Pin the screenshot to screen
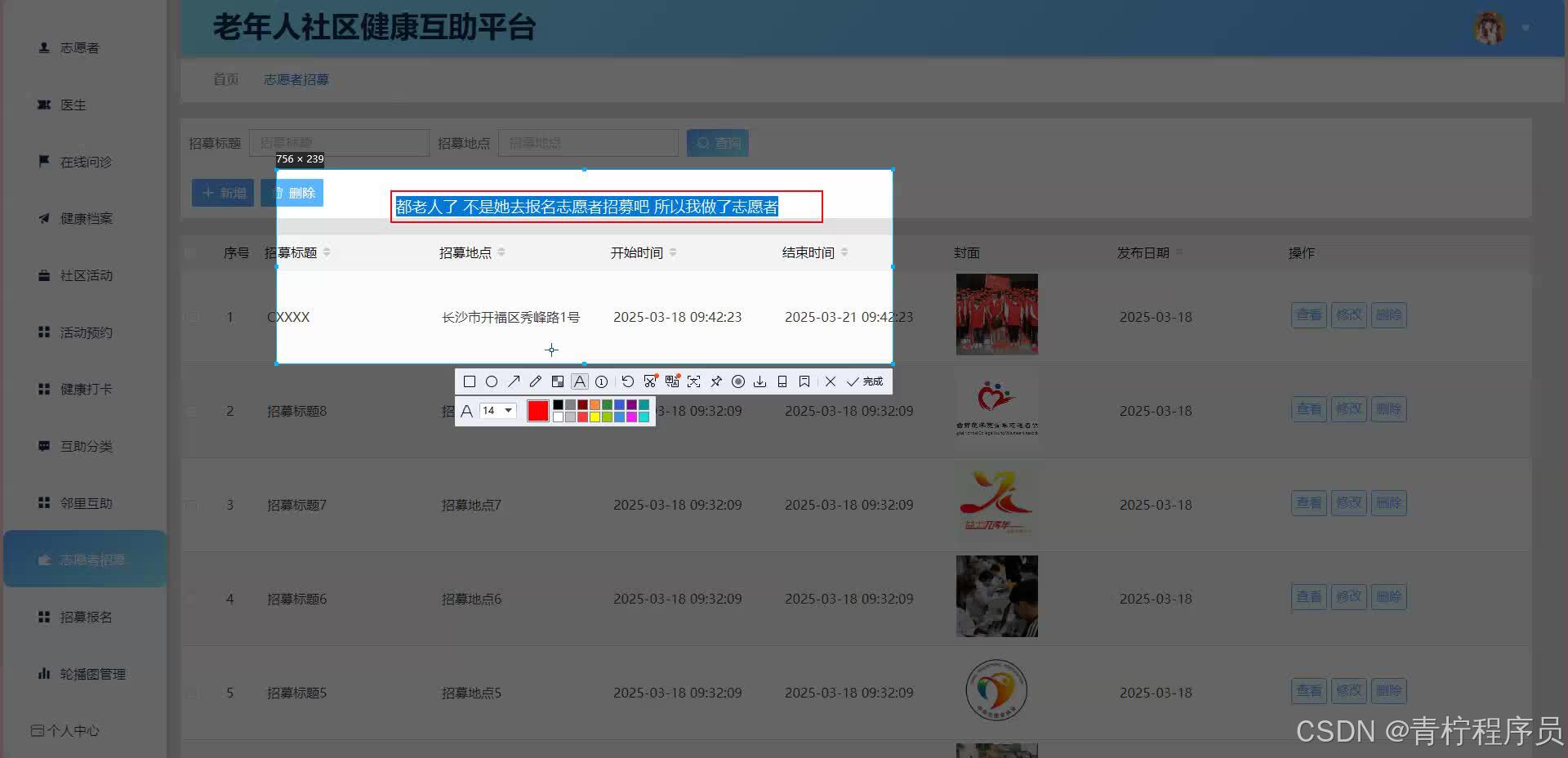 click(716, 381)
